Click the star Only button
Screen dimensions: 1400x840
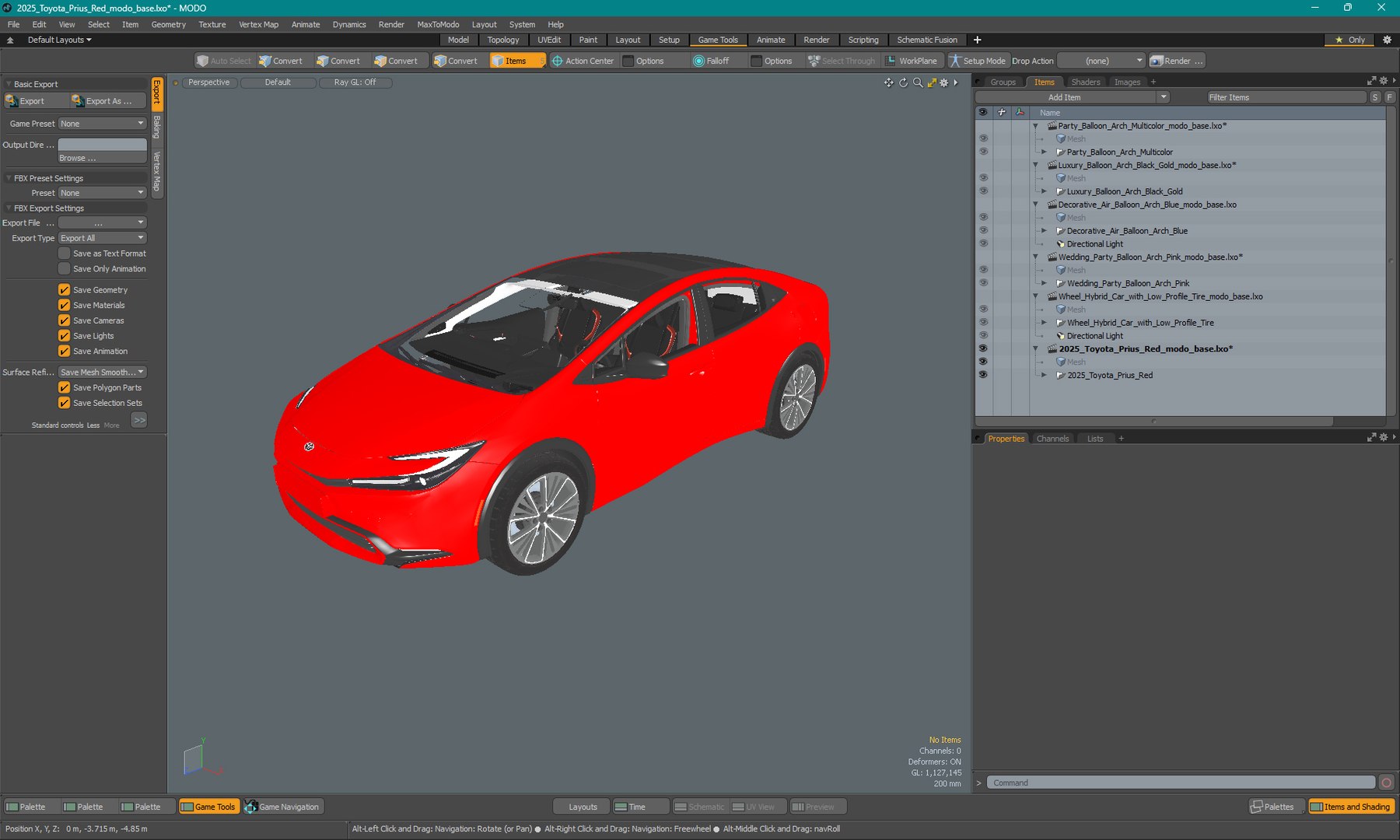(1349, 40)
